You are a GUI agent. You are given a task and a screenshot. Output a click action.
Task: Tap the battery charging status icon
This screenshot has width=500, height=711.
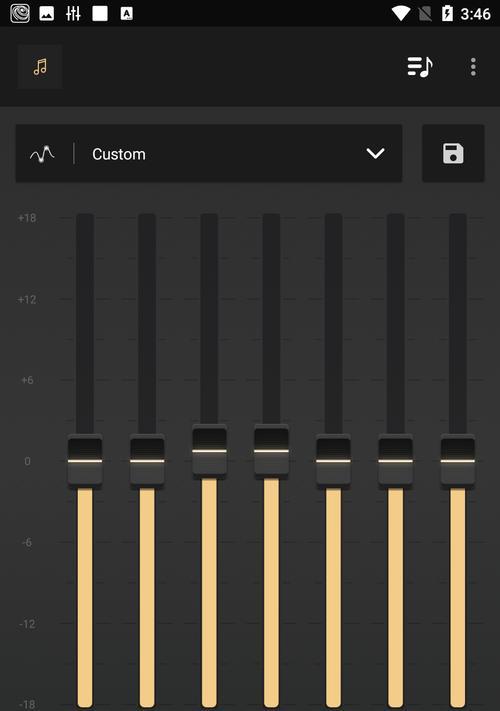pos(447,14)
